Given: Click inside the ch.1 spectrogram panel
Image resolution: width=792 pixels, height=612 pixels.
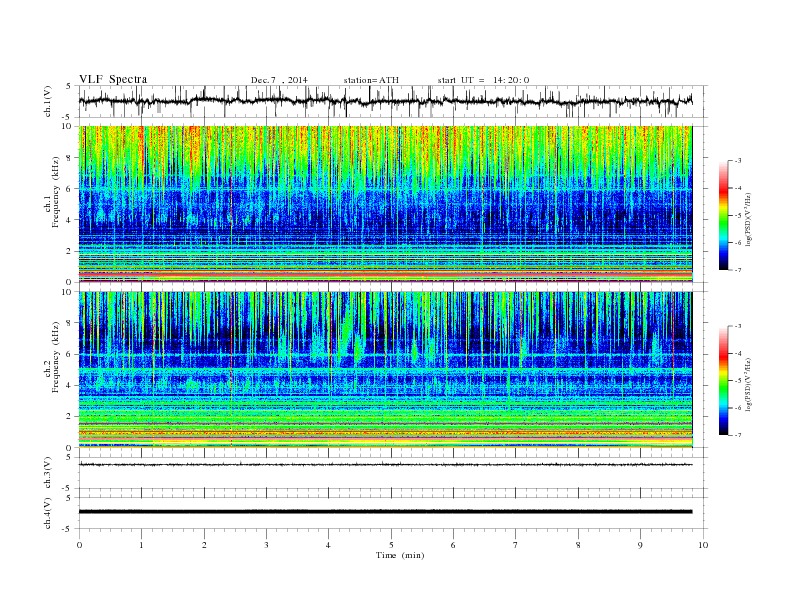Looking at the screenshot, I should tap(386, 204).
